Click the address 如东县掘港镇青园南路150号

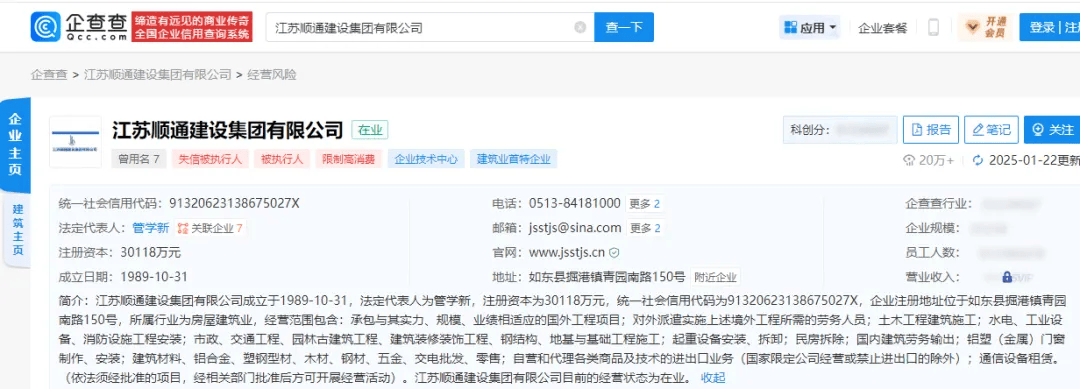tap(607, 277)
